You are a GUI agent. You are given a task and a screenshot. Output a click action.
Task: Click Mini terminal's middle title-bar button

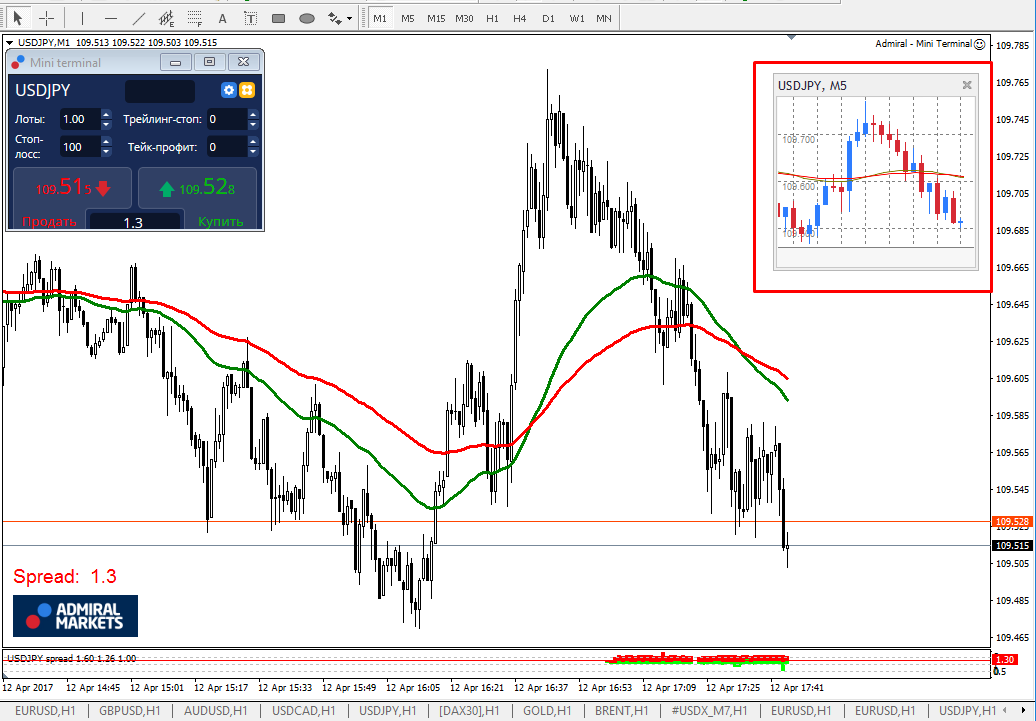pyautogui.click(x=209, y=62)
